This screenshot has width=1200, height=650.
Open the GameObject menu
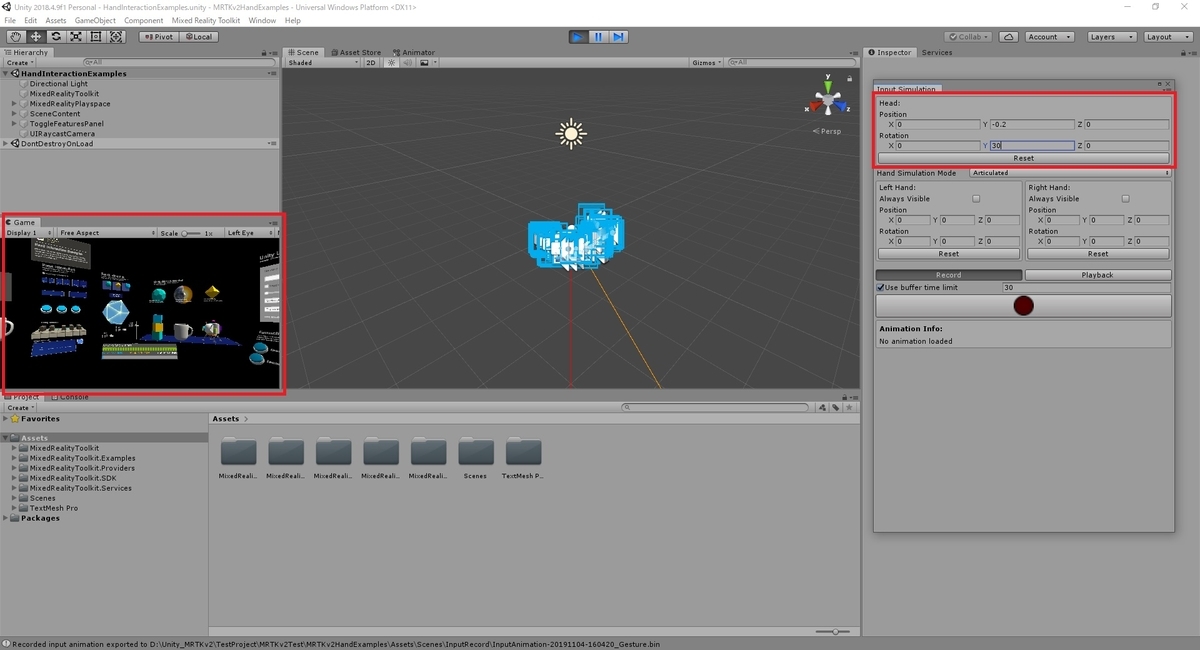(95, 19)
